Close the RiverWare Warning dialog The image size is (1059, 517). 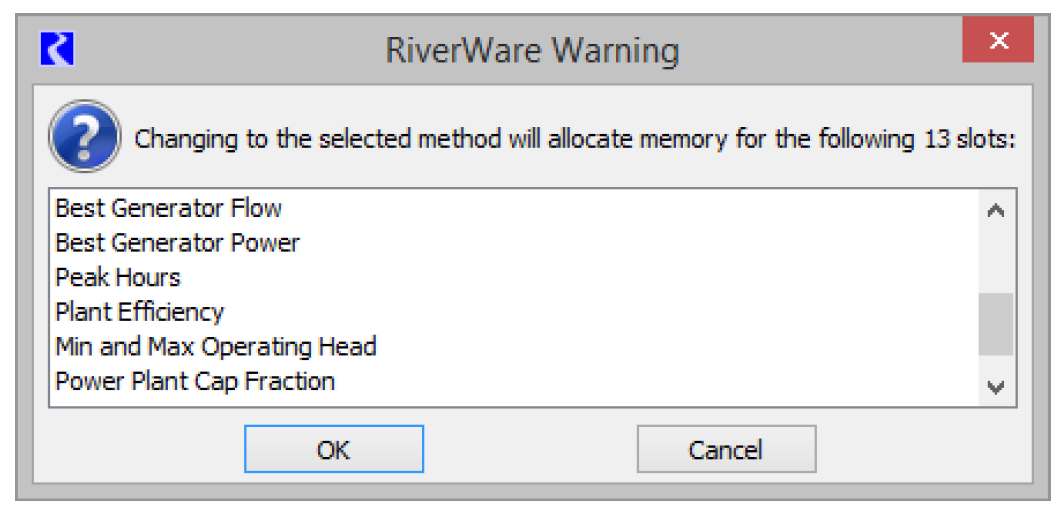(997, 43)
